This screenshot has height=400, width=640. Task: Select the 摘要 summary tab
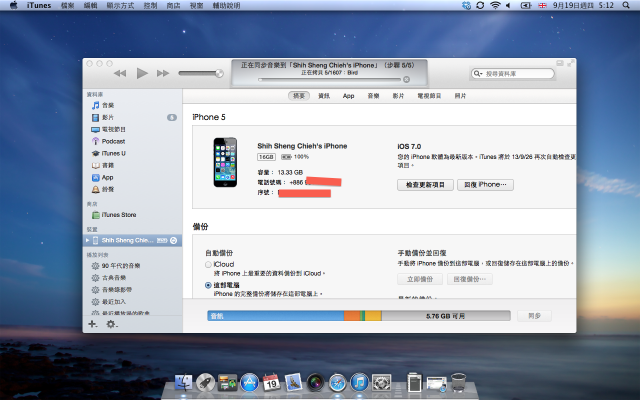click(x=299, y=96)
